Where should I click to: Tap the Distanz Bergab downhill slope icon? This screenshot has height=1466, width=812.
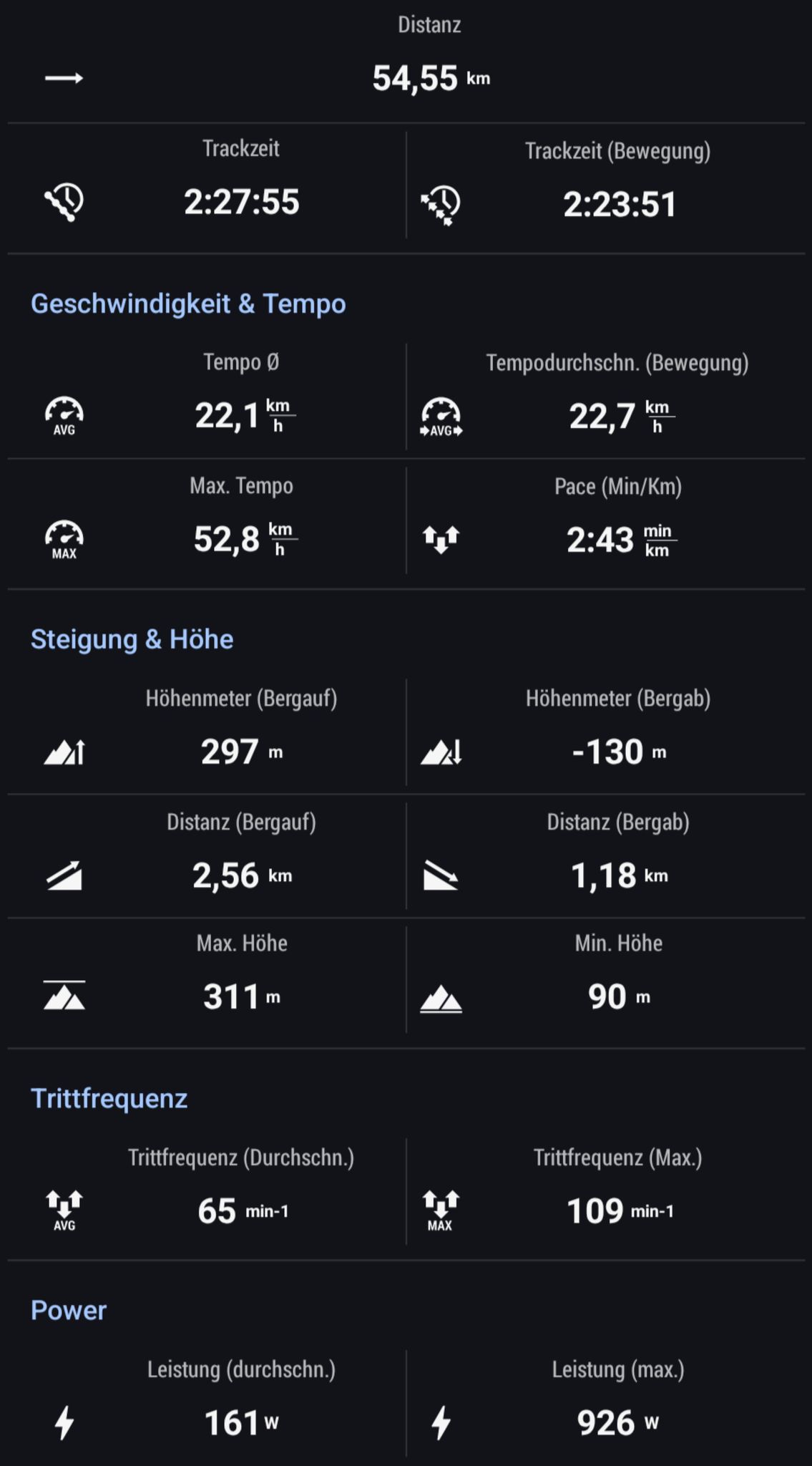(x=441, y=876)
